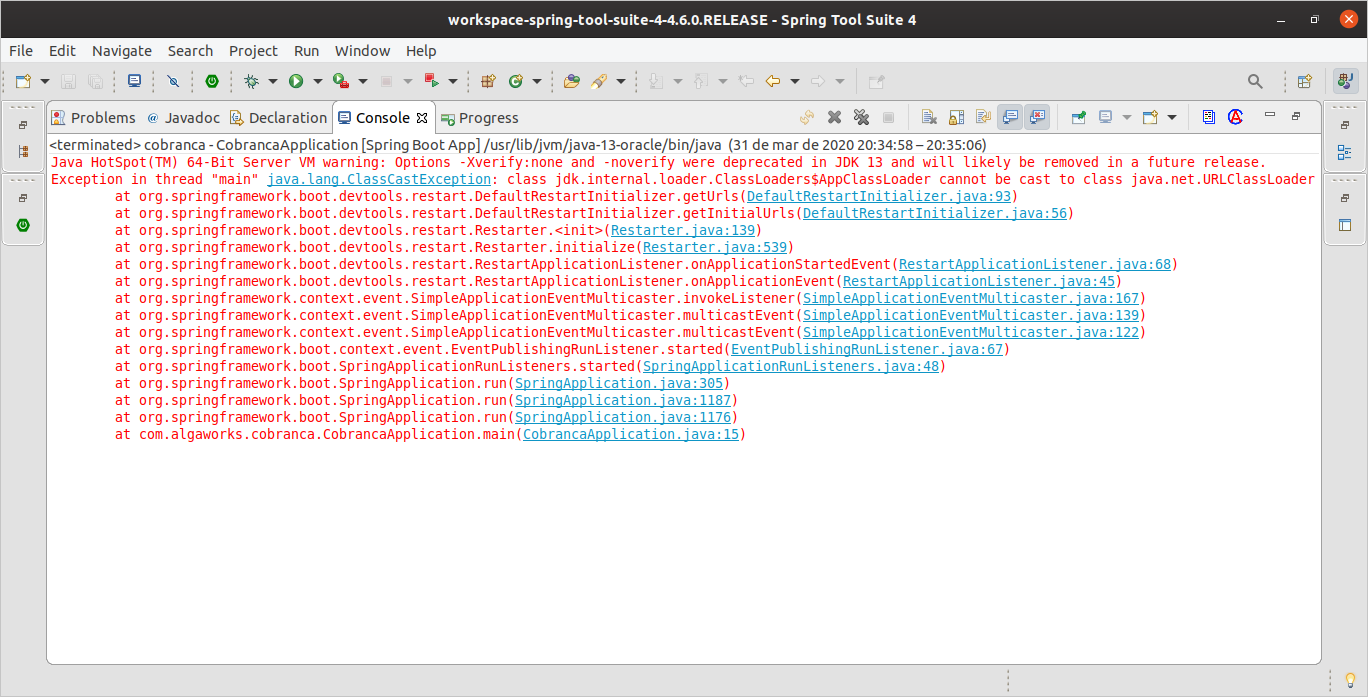Close the Console tab
Screen dimensions: 1368x697
pyautogui.click(x=422, y=118)
